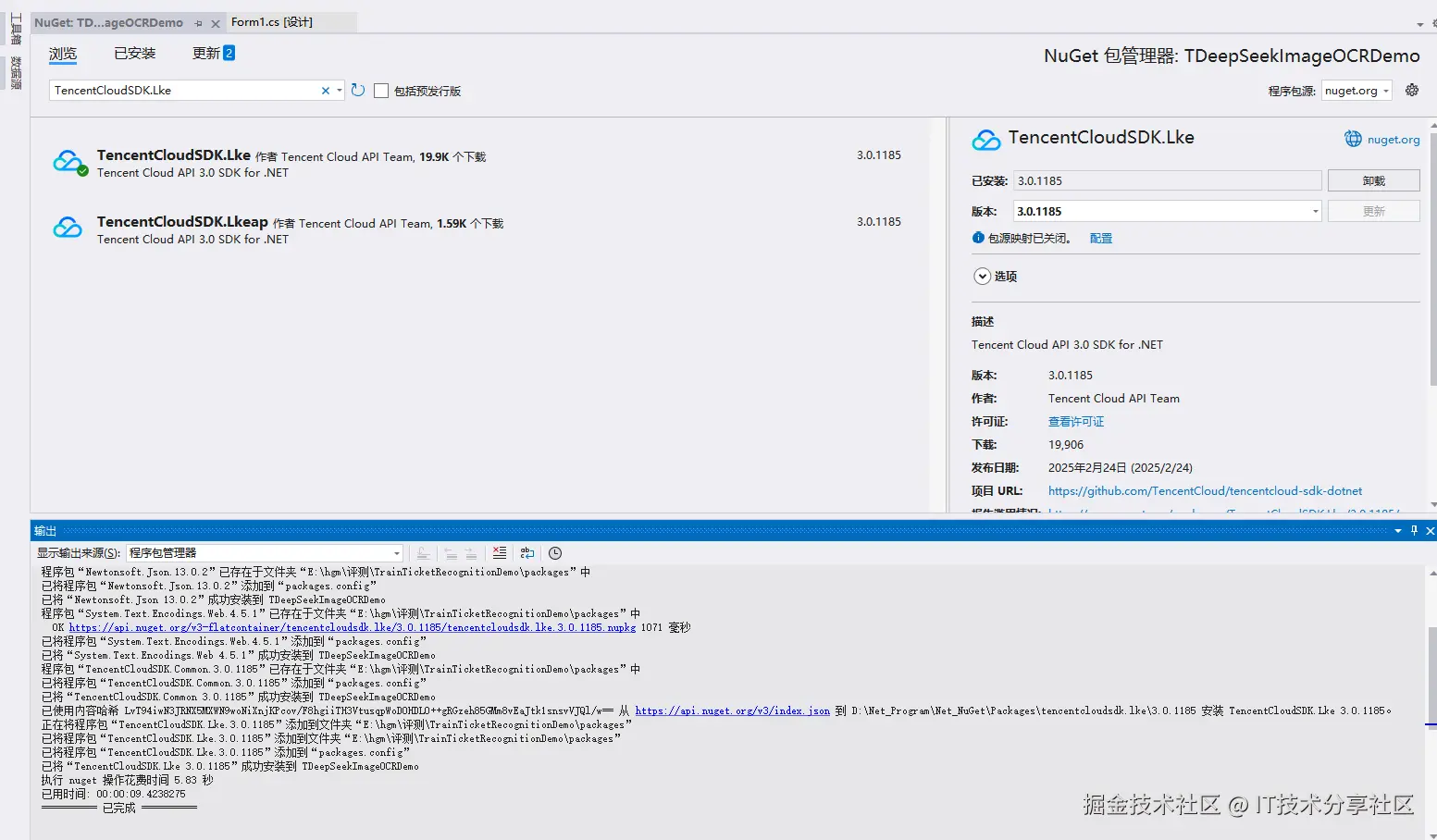1437x840 pixels.
Task: Click the find message in code icon
Action: [x=423, y=553]
